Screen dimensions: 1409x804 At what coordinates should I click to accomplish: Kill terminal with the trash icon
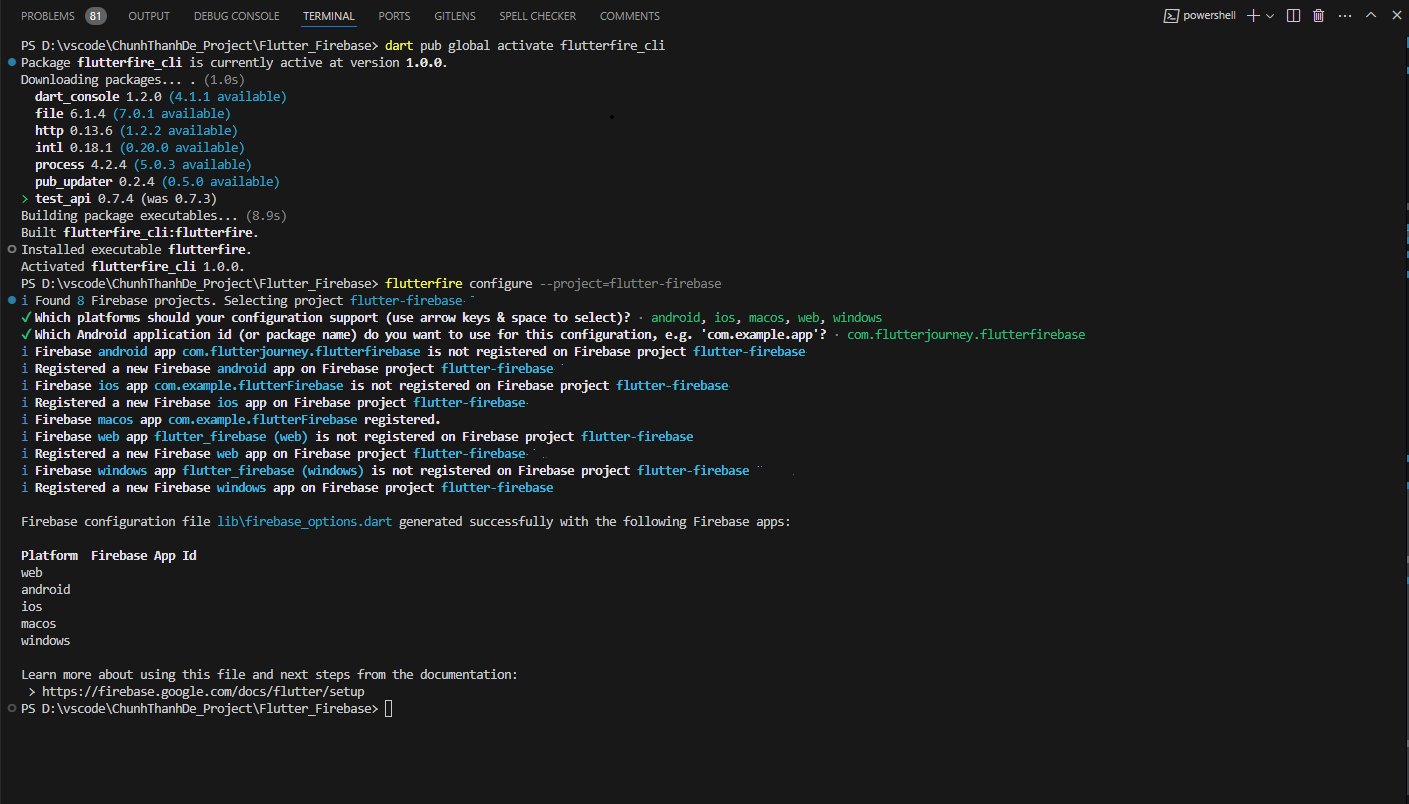(x=1318, y=16)
